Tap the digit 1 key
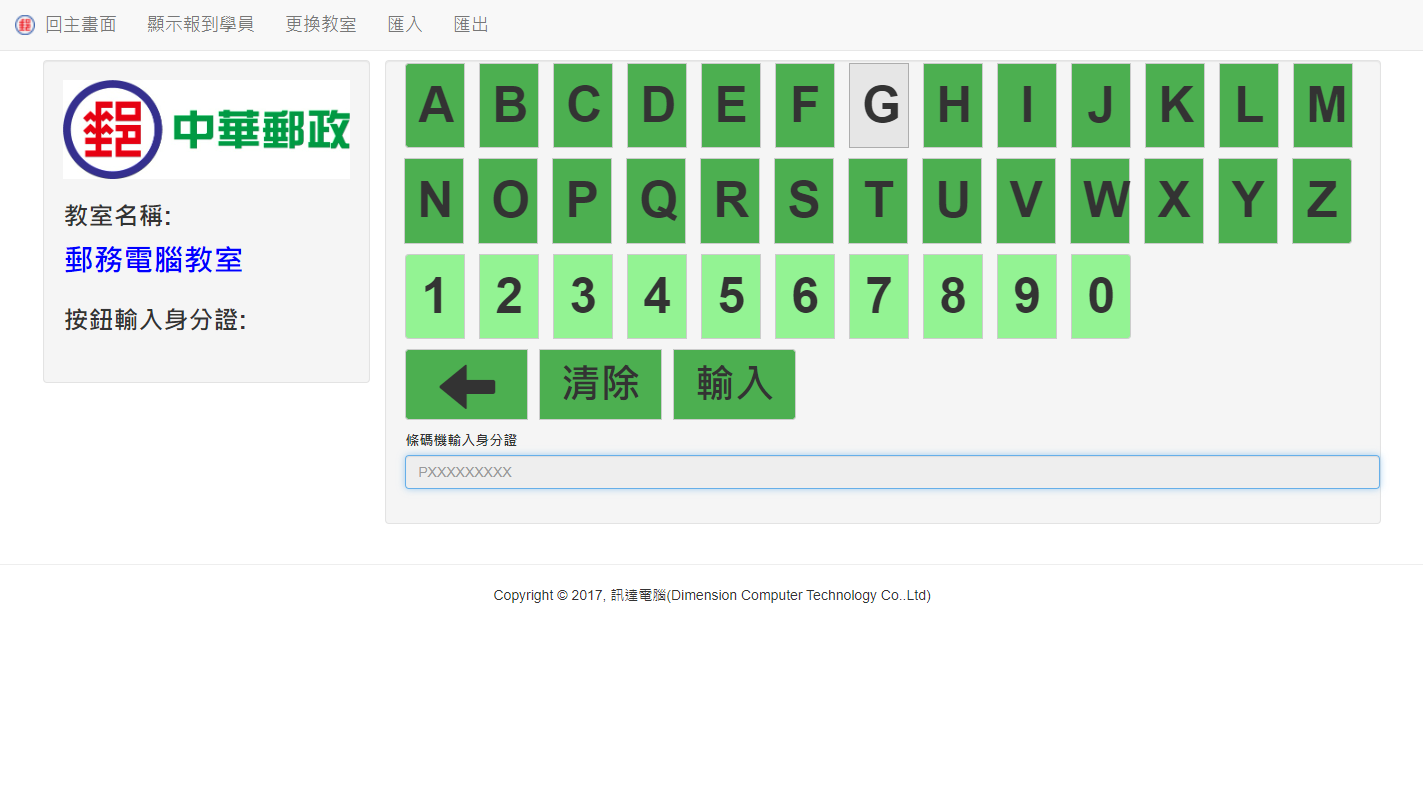The image size is (1423, 789). click(x=435, y=296)
